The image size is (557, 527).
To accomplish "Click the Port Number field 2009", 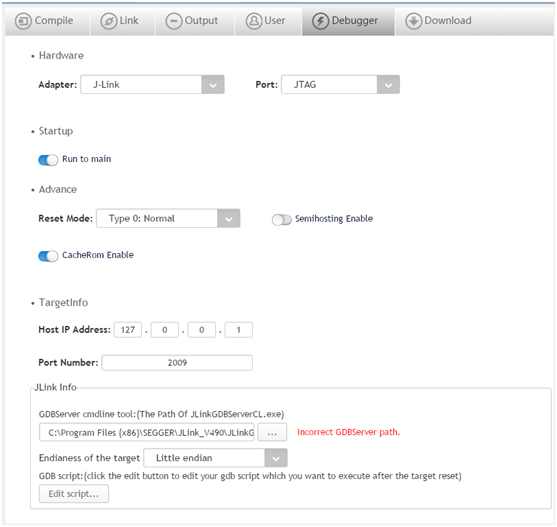I will point(177,363).
